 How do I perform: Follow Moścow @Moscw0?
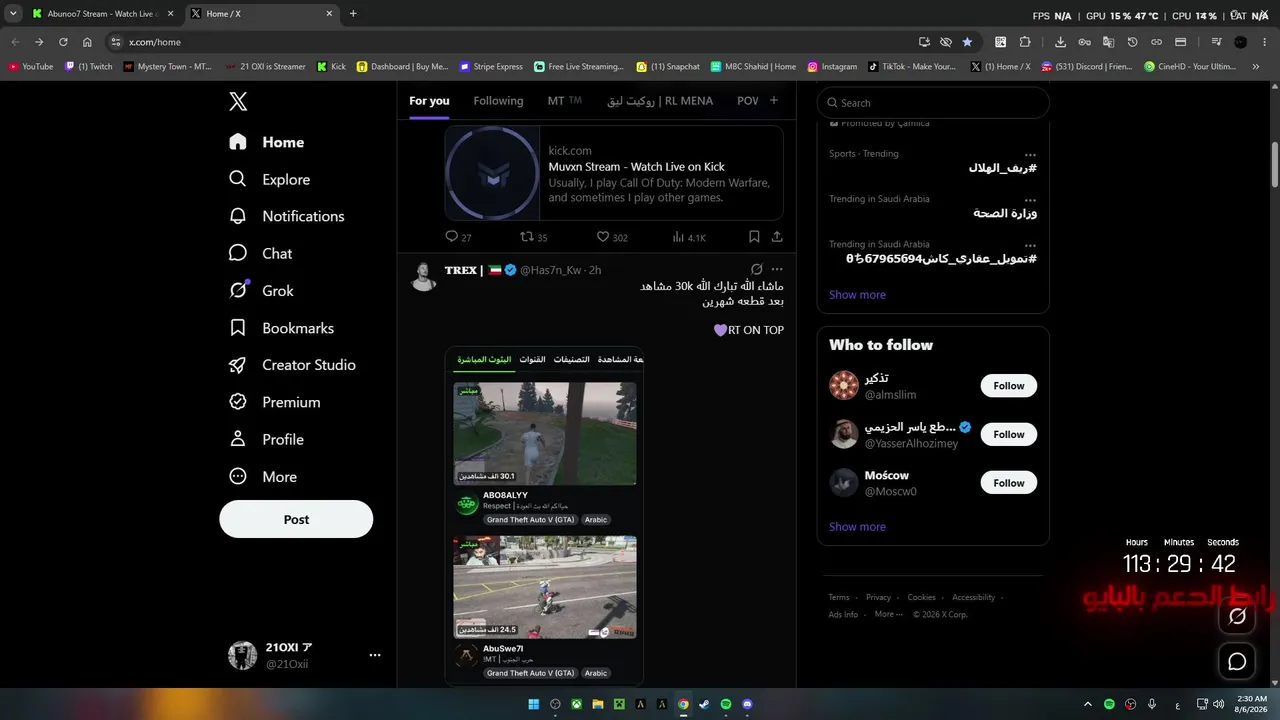1009,483
